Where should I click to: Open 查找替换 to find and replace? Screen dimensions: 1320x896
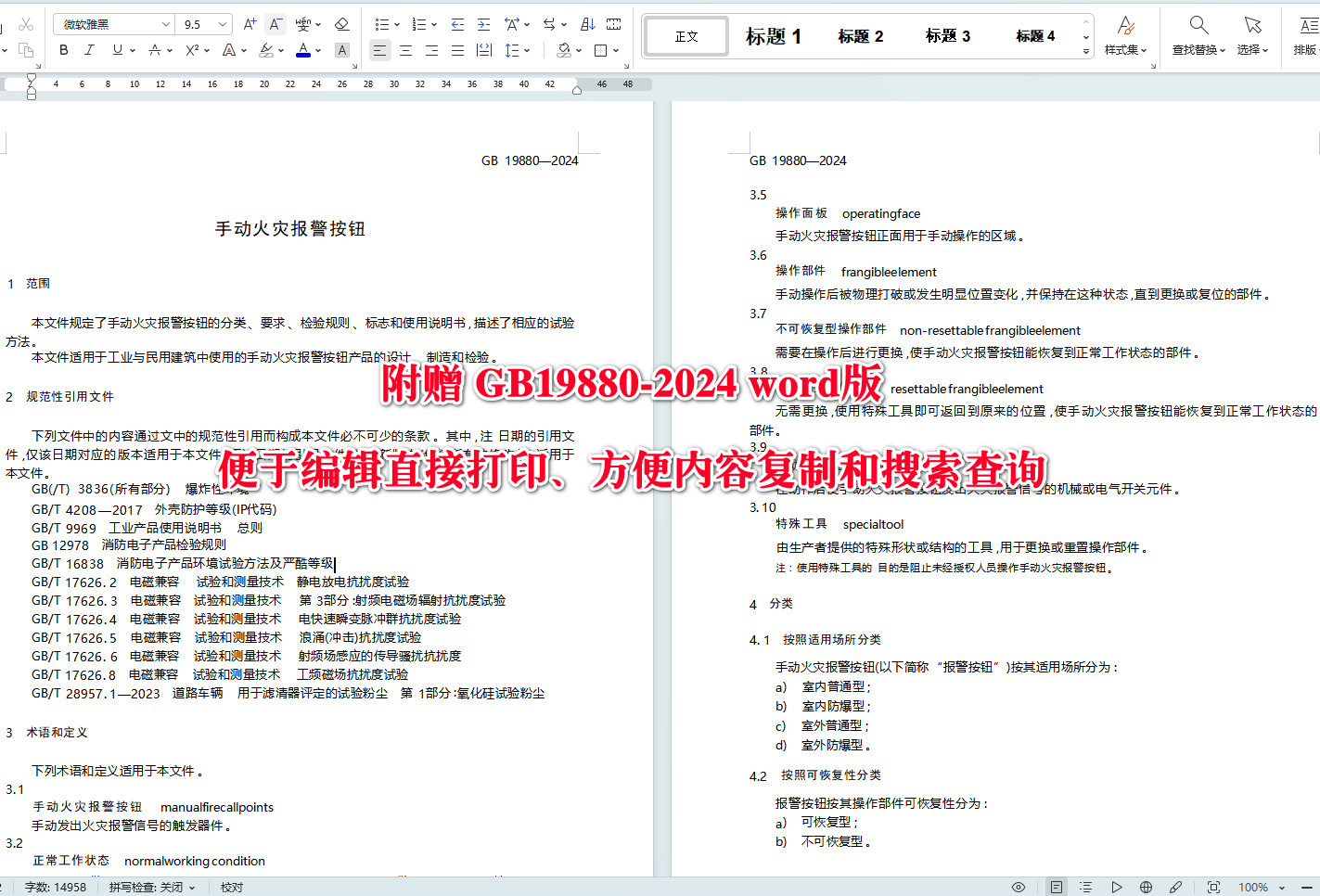click(1198, 35)
